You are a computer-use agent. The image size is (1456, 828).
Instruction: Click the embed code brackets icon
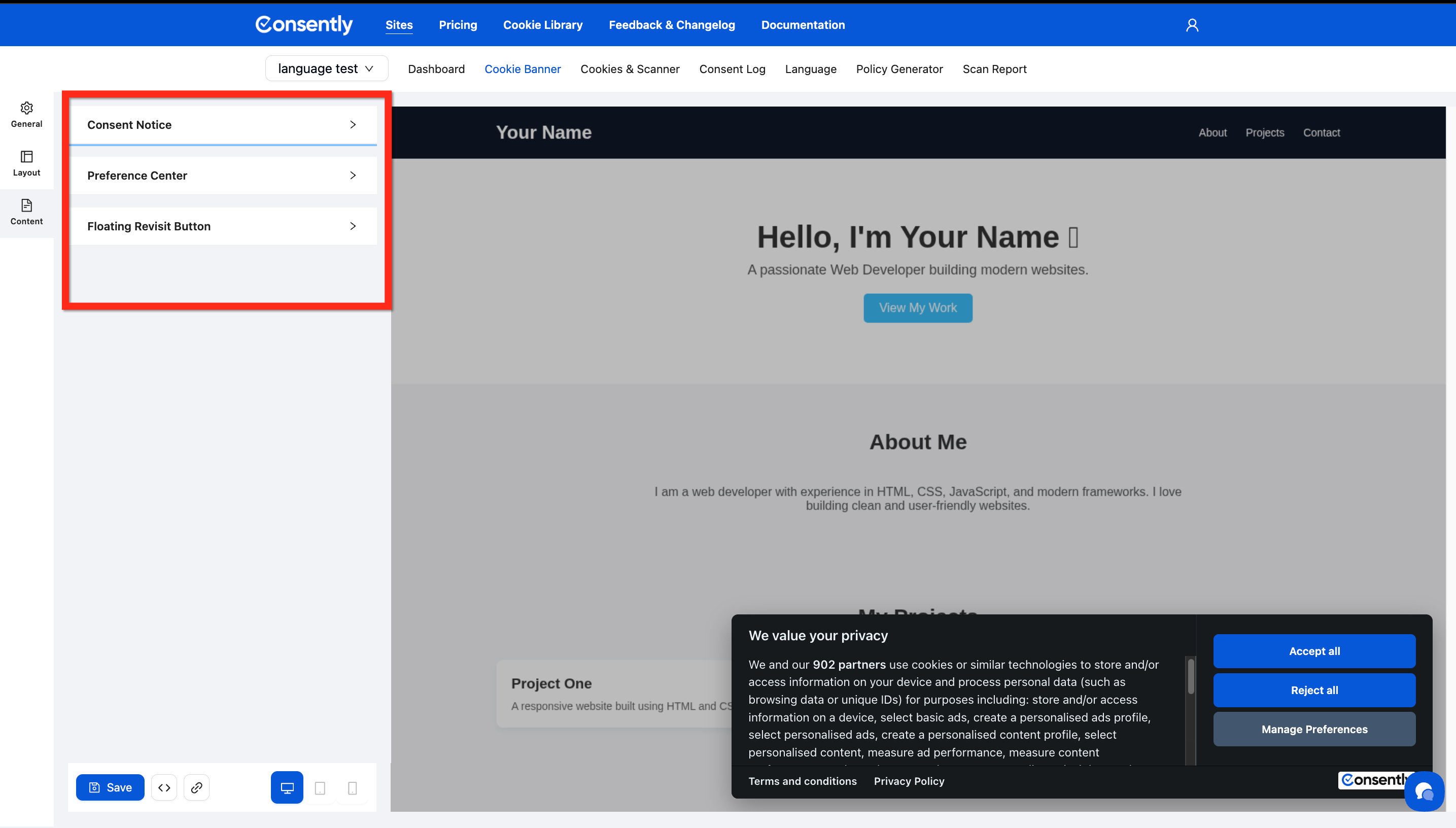pyautogui.click(x=164, y=787)
